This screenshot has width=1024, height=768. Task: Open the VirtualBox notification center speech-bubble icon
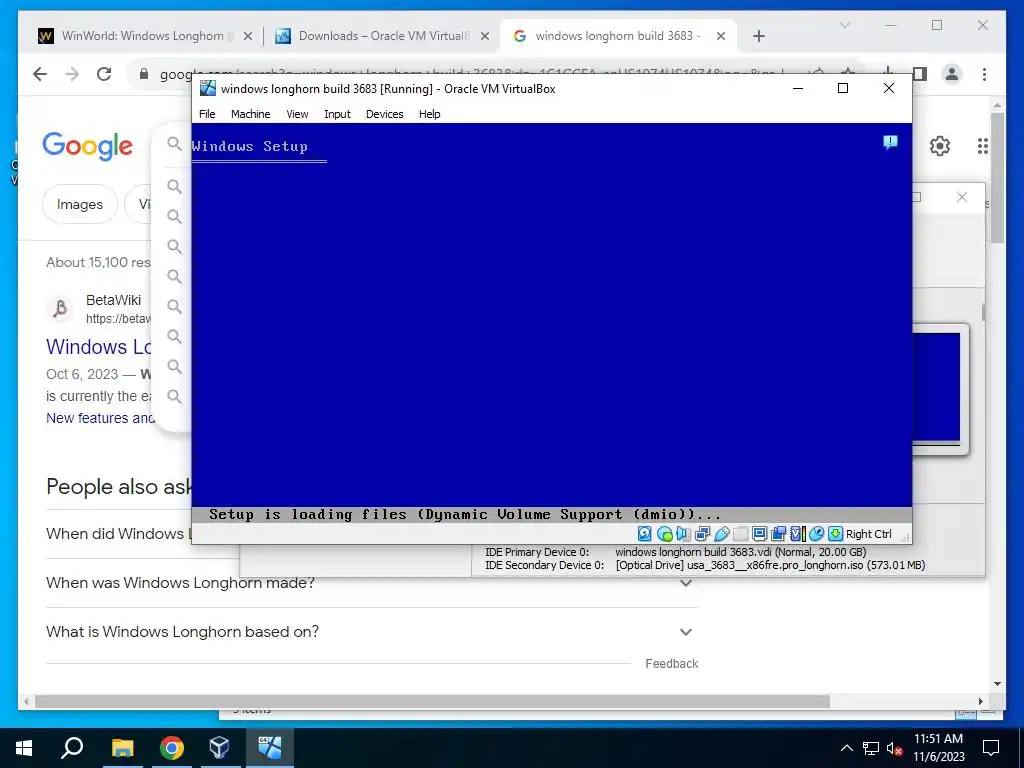click(x=890, y=142)
